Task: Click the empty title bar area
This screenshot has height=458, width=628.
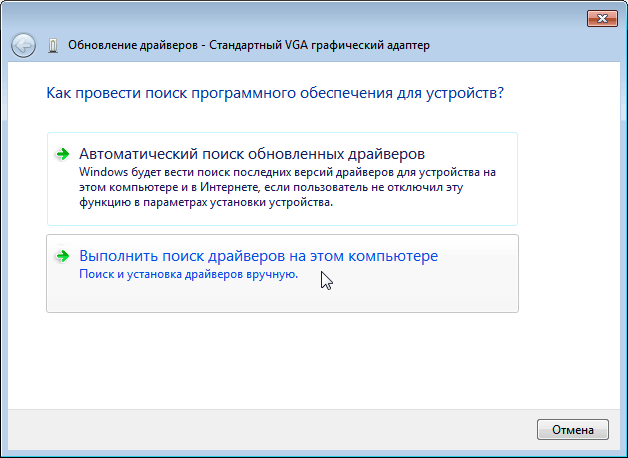Action: click(x=300, y=16)
